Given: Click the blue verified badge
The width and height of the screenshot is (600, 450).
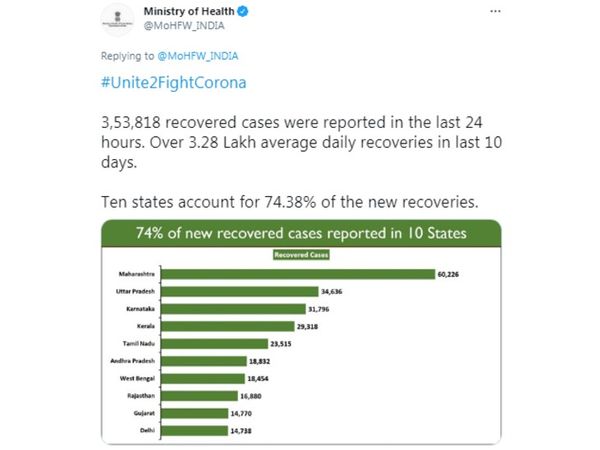Looking at the screenshot, I should (x=243, y=11).
